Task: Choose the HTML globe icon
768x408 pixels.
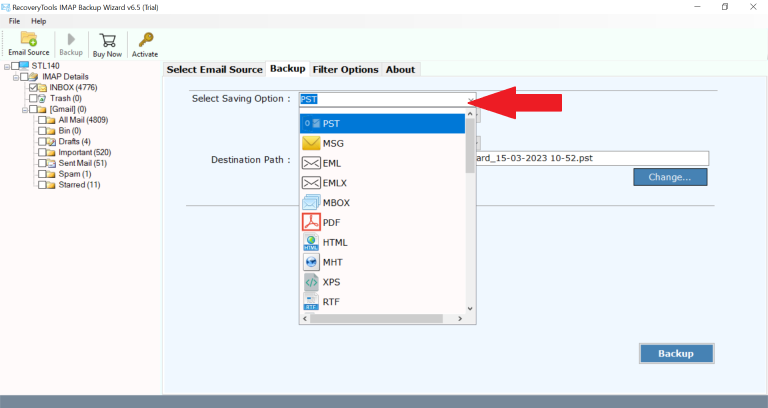Action: click(311, 242)
